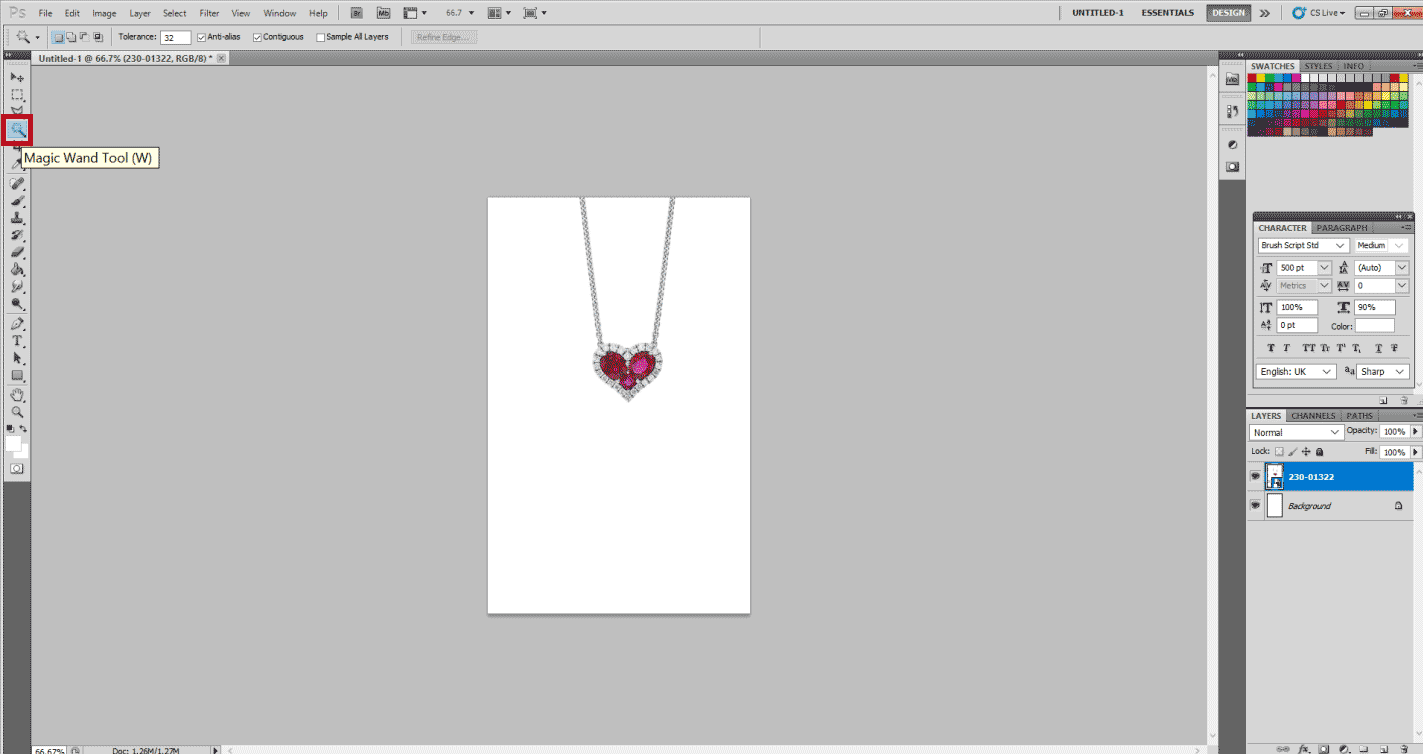Select the Horizontal Type tool

(x=17, y=341)
